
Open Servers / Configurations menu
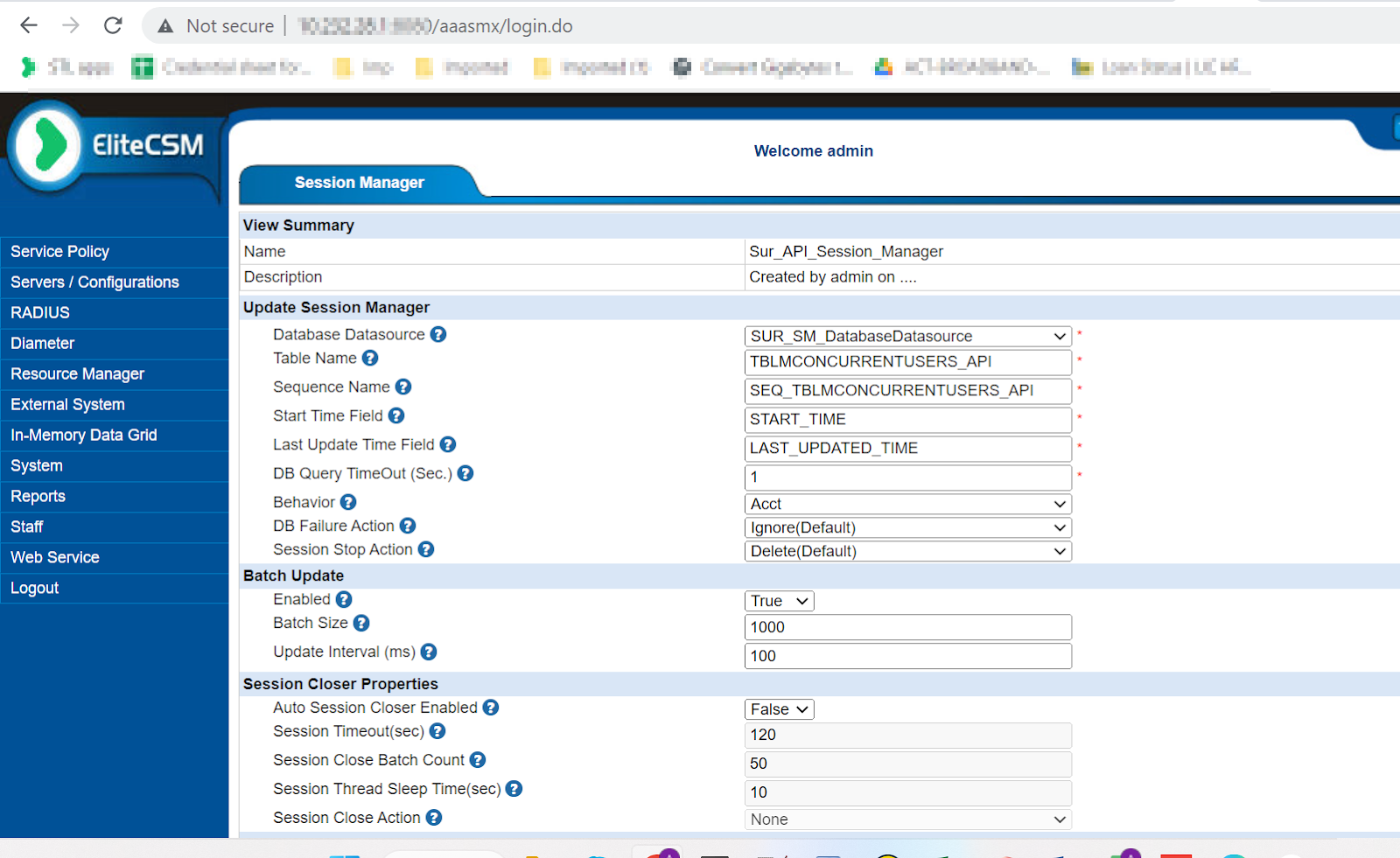(x=114, y=283)
